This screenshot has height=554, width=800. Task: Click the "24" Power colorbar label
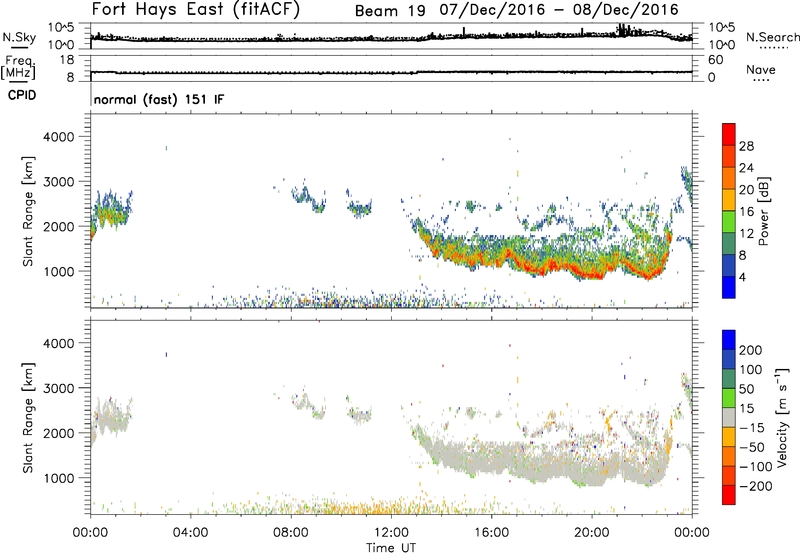[x=746, y=168]
